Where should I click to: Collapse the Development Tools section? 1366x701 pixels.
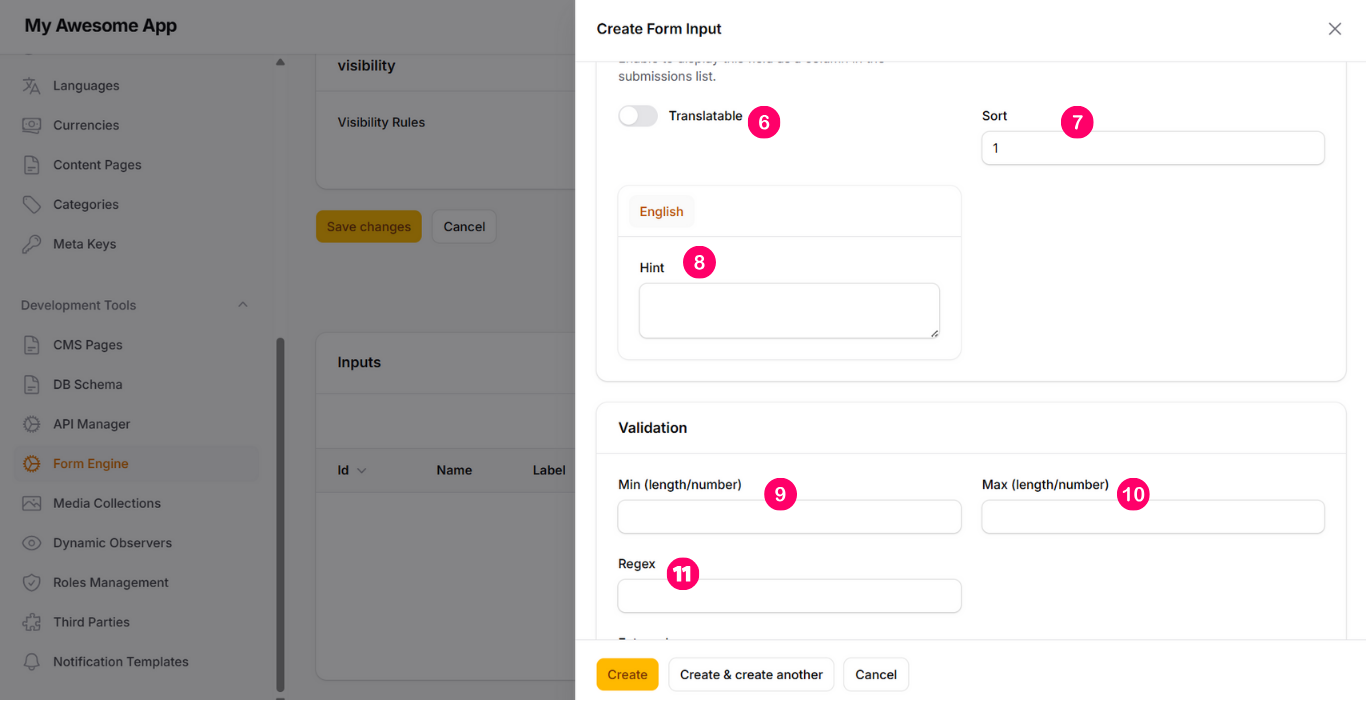(242, 305)
